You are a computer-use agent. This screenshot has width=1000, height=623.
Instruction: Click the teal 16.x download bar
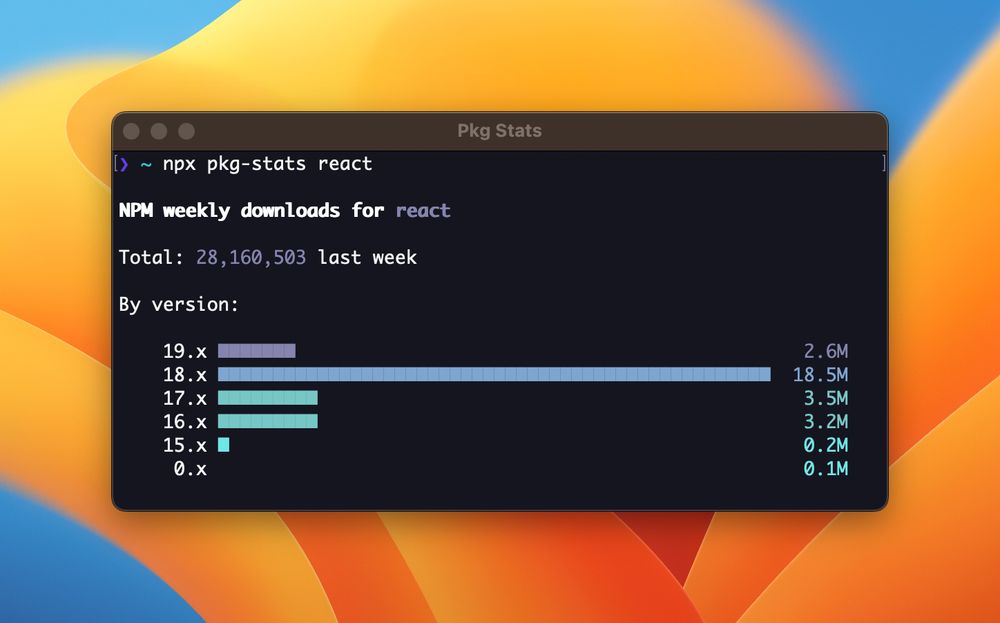coord(268,421)
